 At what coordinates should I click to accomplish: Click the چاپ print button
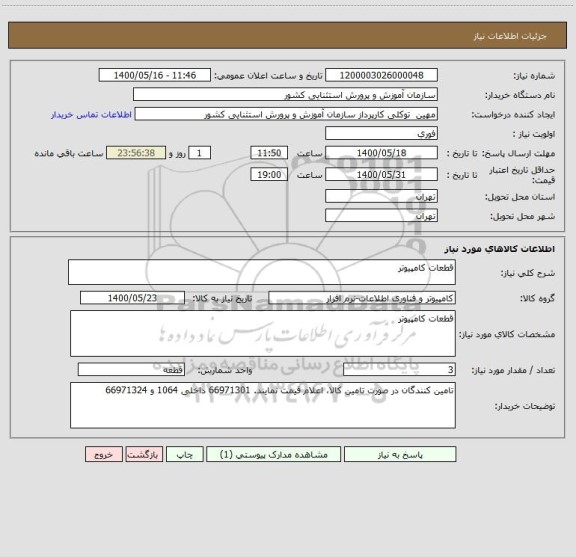(x=184, y=454)
